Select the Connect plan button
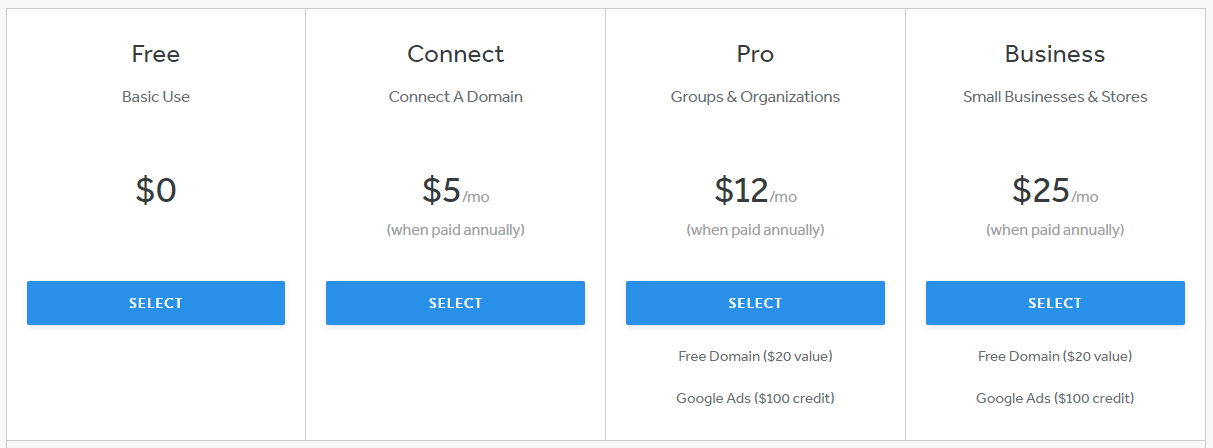The width and height of the screenshot is (1213, 448). point(455,303)
